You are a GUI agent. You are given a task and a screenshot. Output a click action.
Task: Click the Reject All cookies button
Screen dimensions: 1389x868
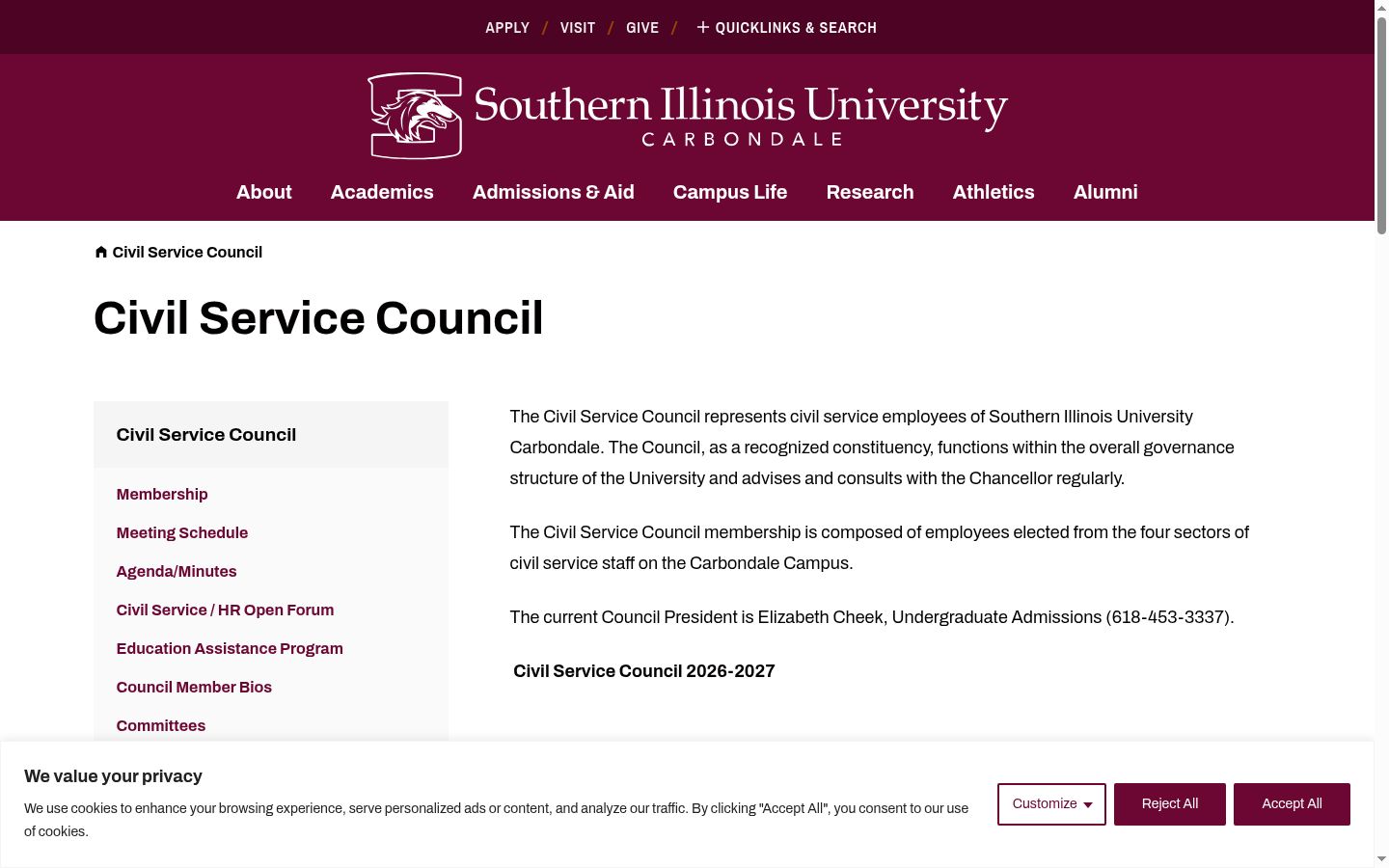(x=1170, y=804)
